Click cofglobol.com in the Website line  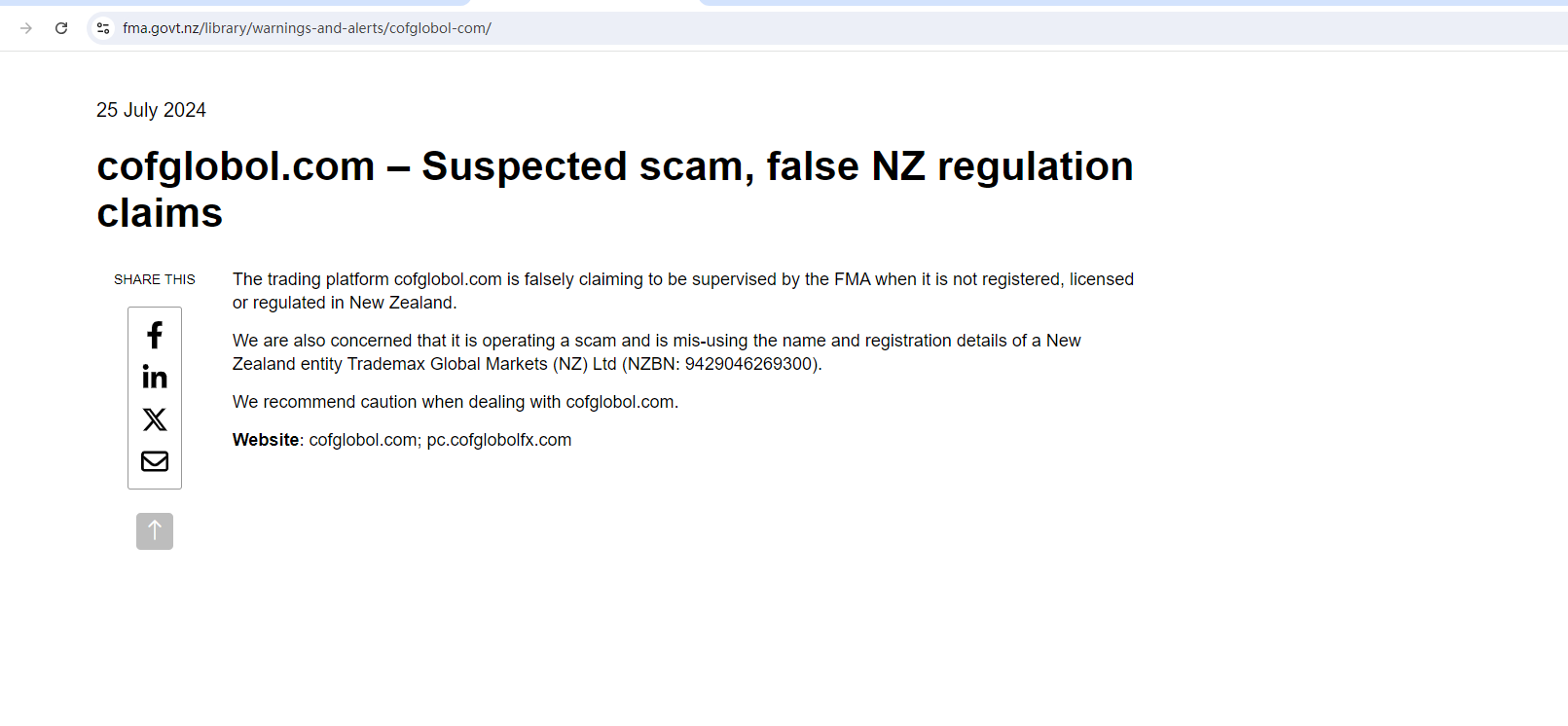tap(363, 440)
